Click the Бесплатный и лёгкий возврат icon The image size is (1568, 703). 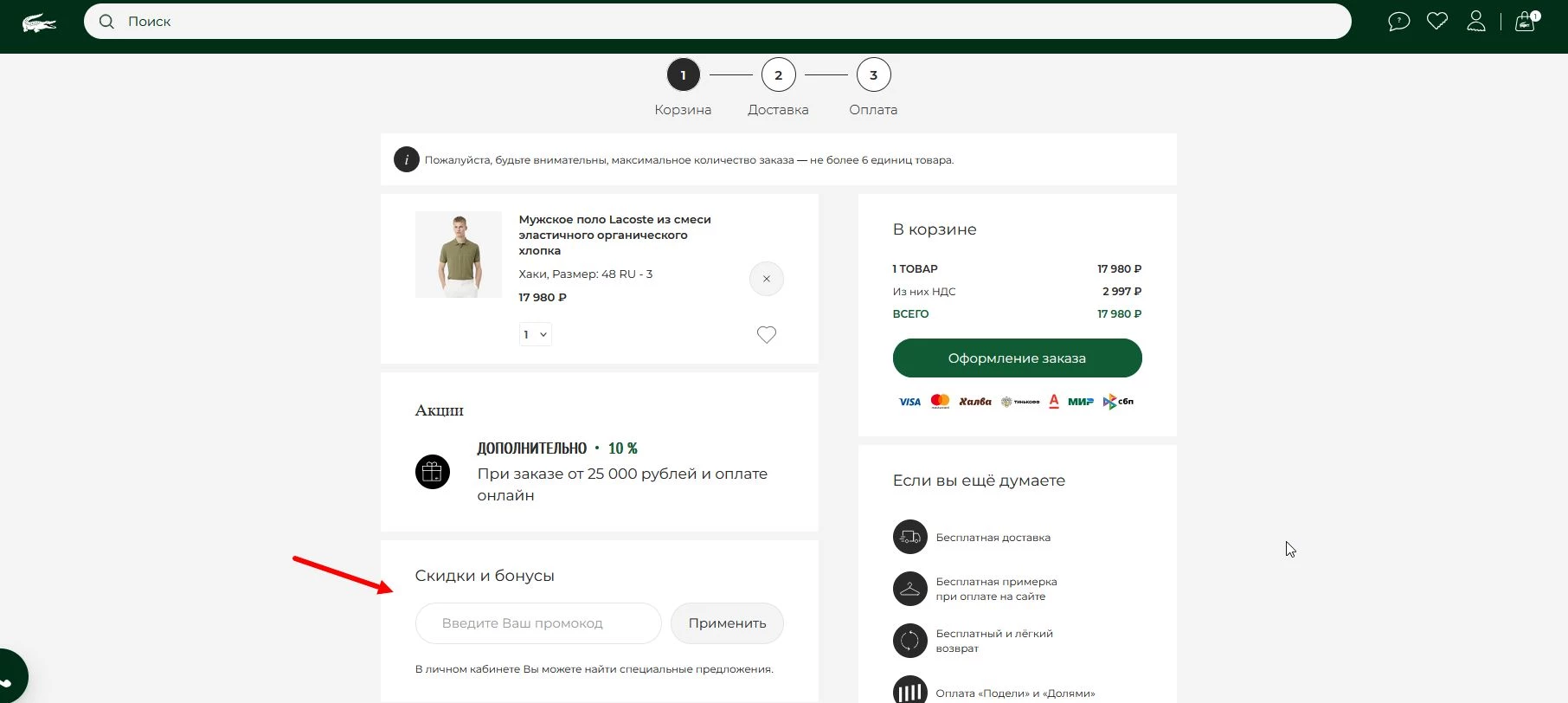tap(909, 641)
